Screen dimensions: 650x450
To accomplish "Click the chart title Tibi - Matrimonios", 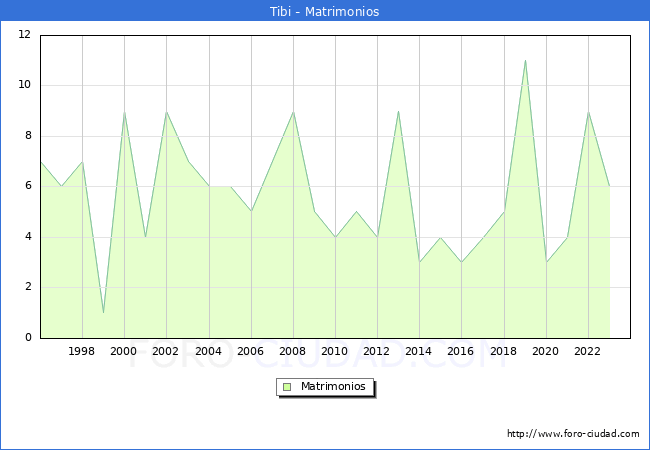I will tap(325, 12).
